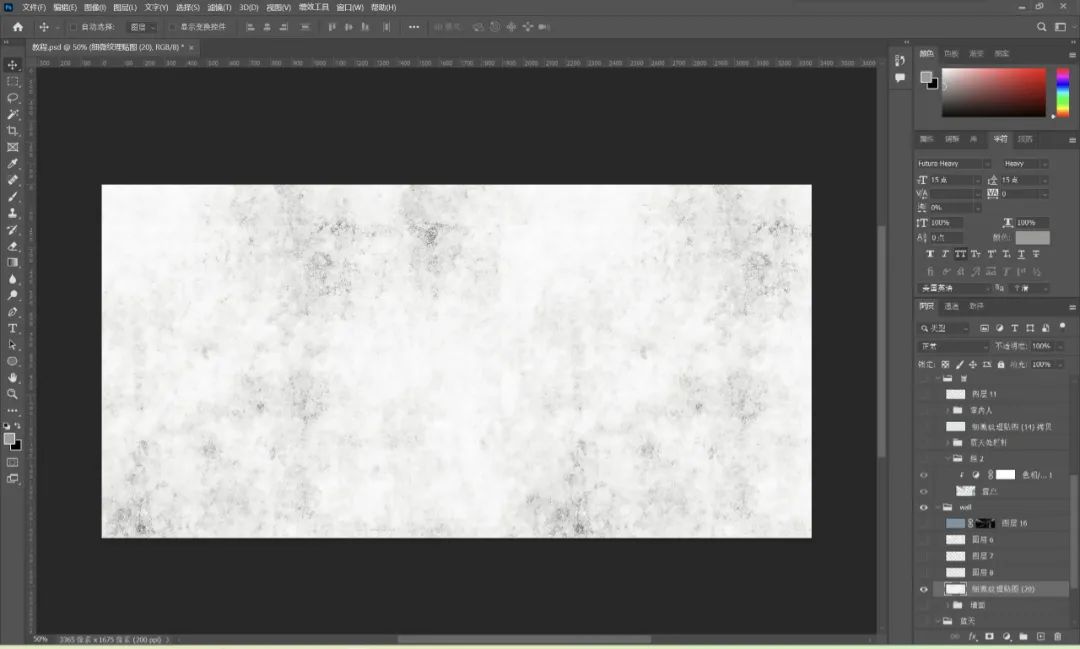The image size is (1080, 649).
Task: Click the more options ellipsis button
Action: [413, 27]
